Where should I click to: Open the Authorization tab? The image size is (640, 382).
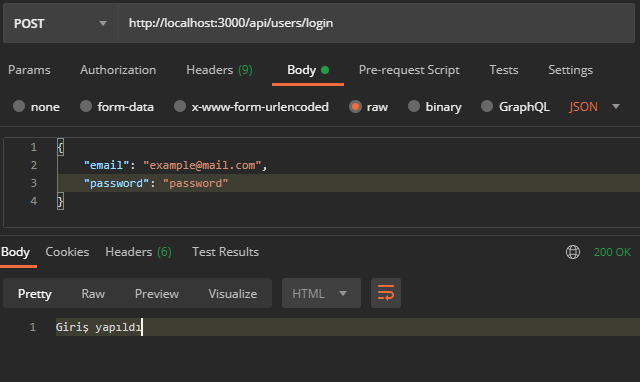point(118,70)
